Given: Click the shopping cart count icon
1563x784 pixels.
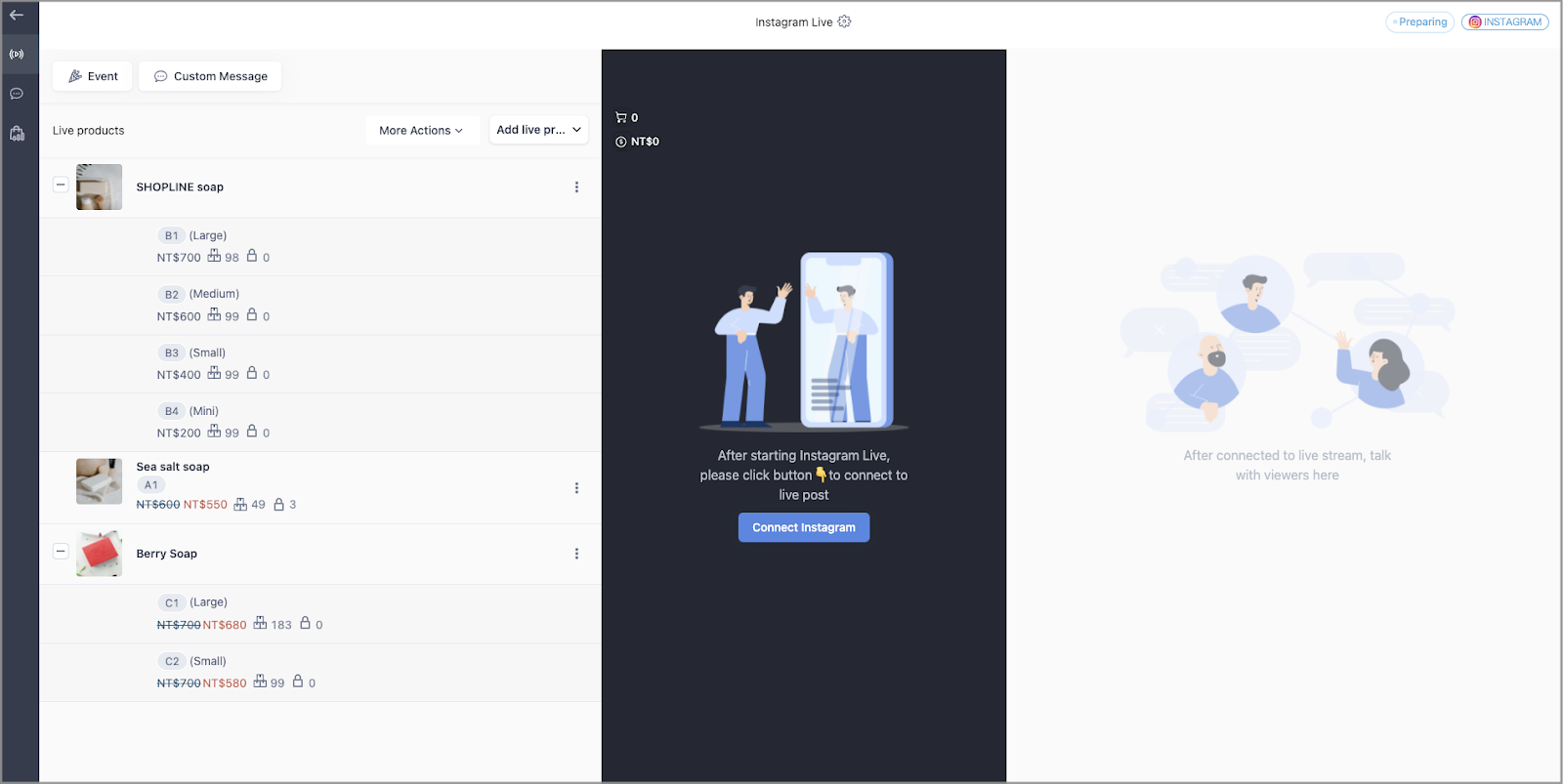Looking at the screenshot, I should click(620, 117).
